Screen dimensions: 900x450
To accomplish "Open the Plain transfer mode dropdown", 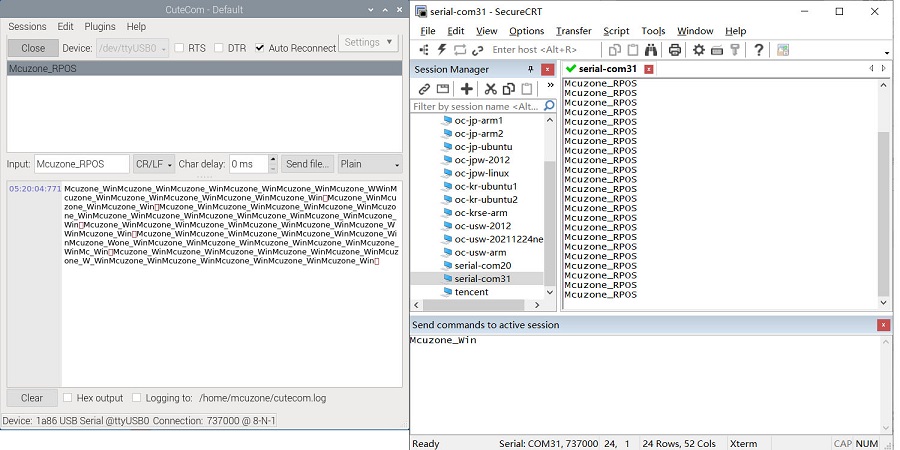I will click(x=370, y=164).
